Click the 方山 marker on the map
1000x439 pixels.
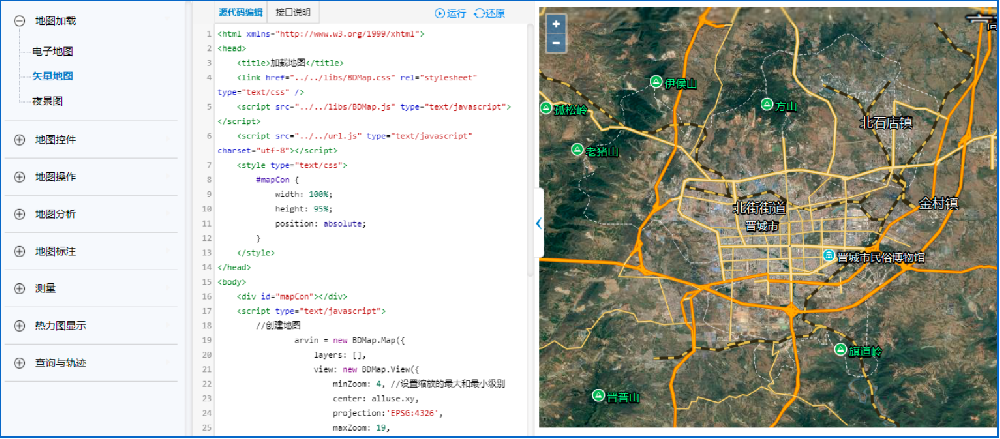(x=767, y=105)
